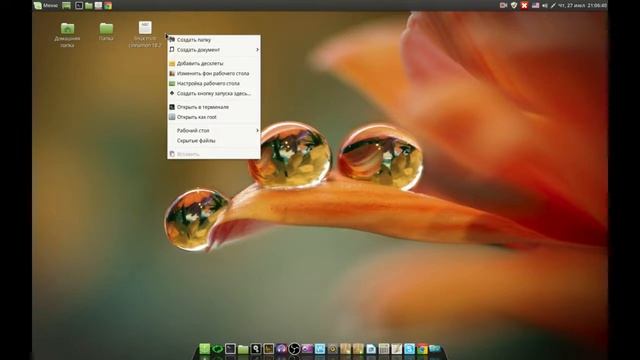Expand the Создать документ submenu
The height and width of the screenshot is (360, 640).
click(x=214, y=49)
